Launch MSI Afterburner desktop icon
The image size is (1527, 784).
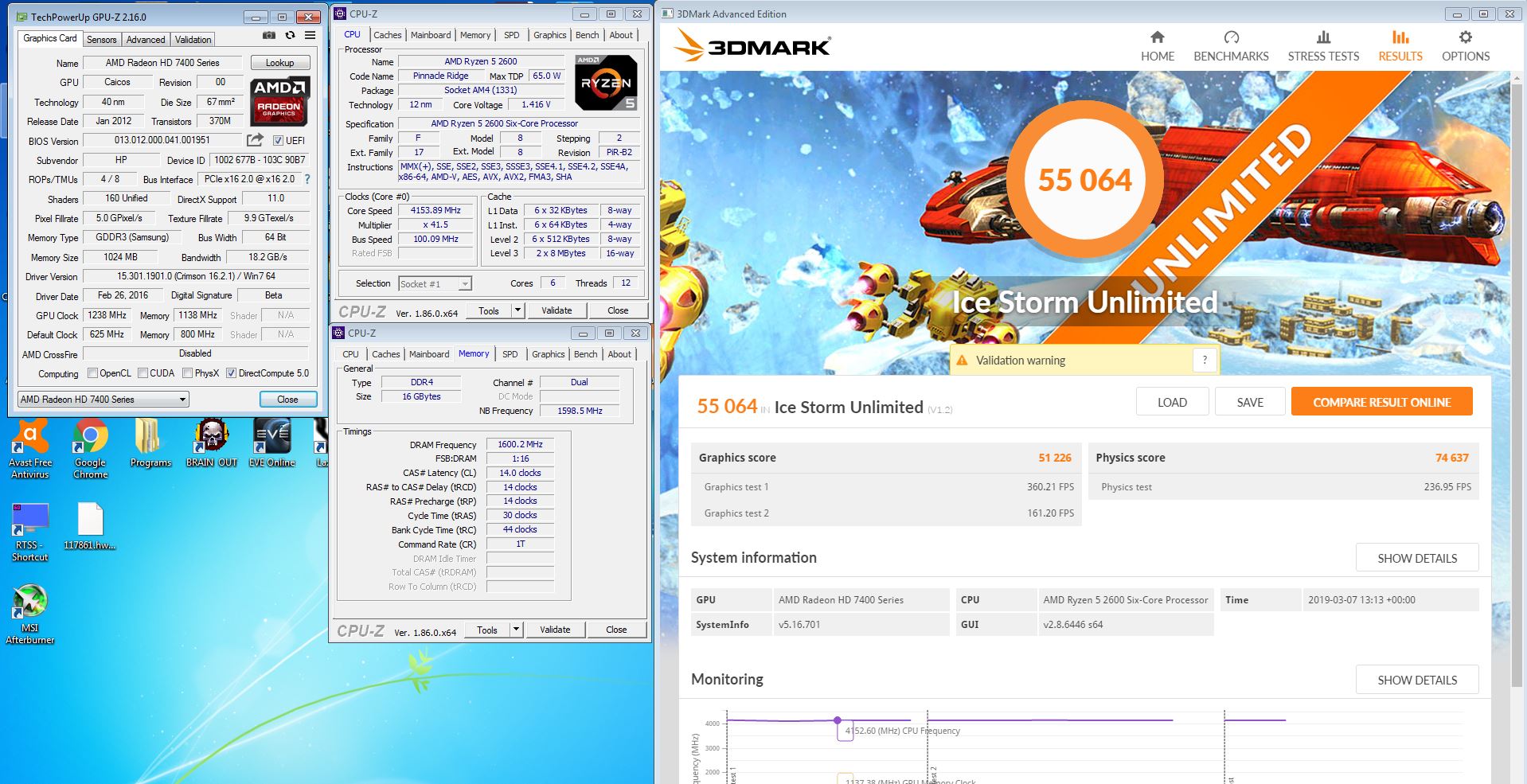(30, 615)
